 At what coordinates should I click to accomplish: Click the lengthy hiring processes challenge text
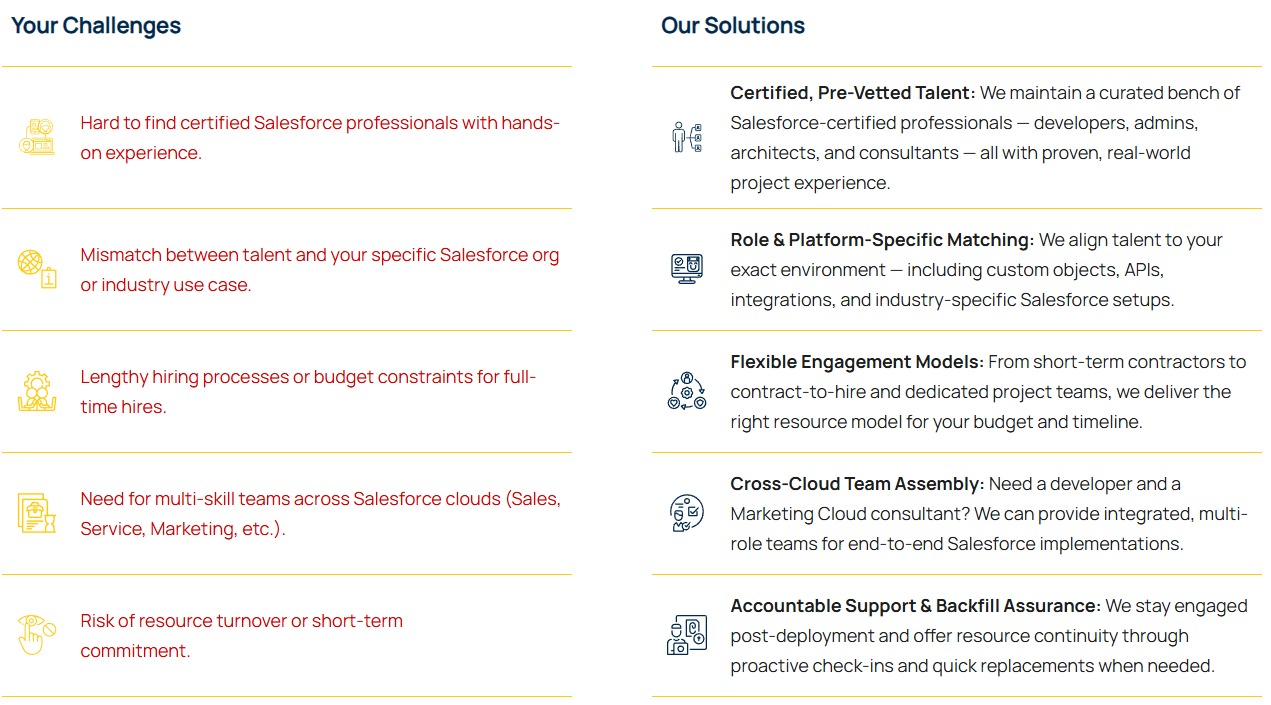pos(308,392)
